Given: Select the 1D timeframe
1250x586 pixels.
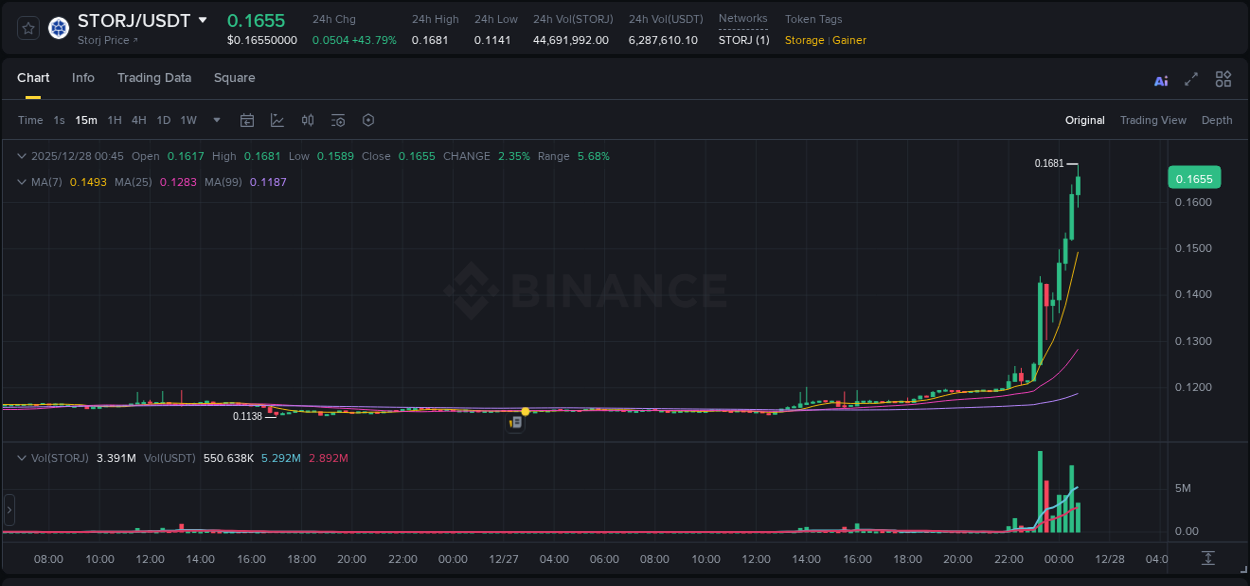Looking at the screenshot, I should pyautogui.click(x=163, y=120).
